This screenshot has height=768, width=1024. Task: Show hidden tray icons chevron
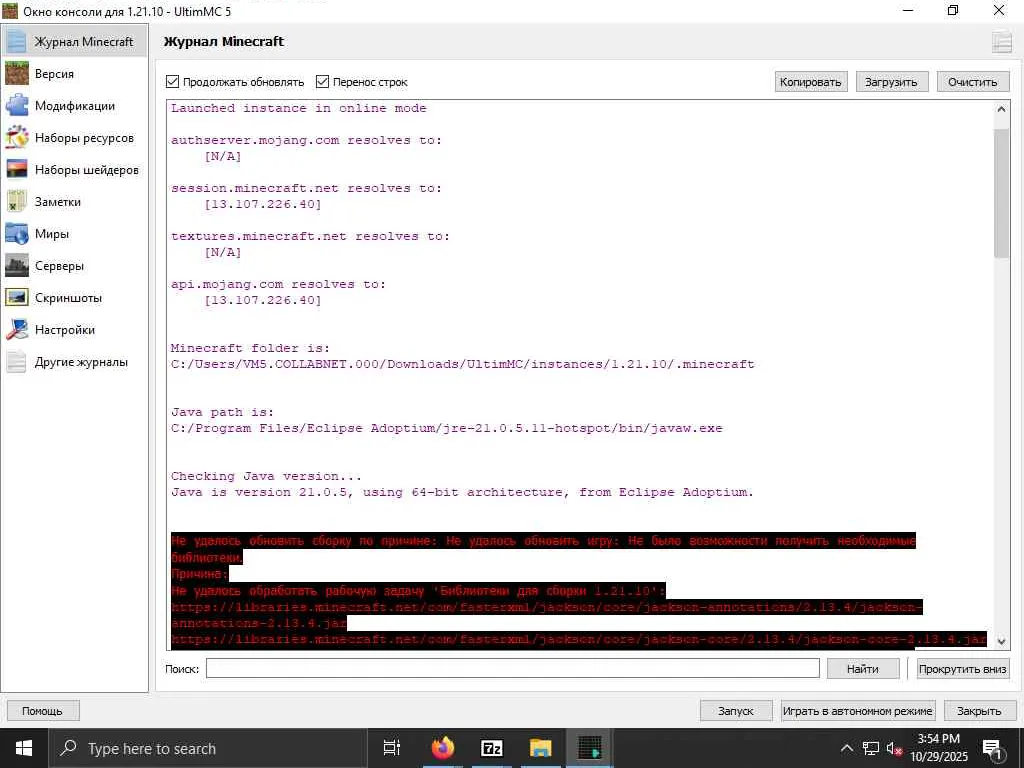click(846, 748)
